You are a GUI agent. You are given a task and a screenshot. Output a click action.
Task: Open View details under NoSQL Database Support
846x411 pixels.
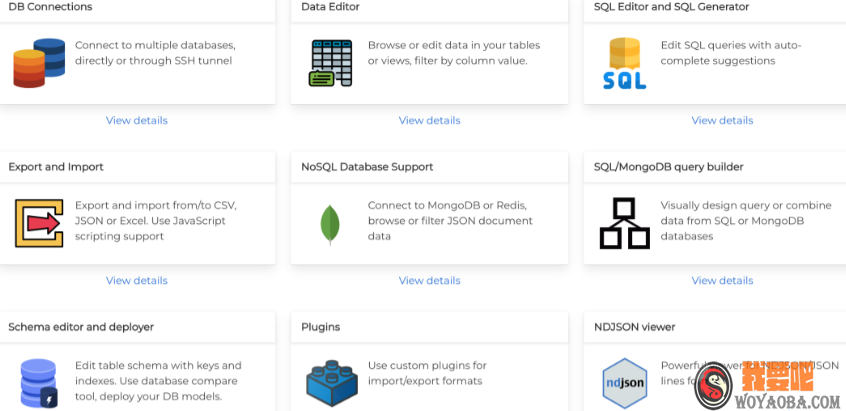click(430, 281)
